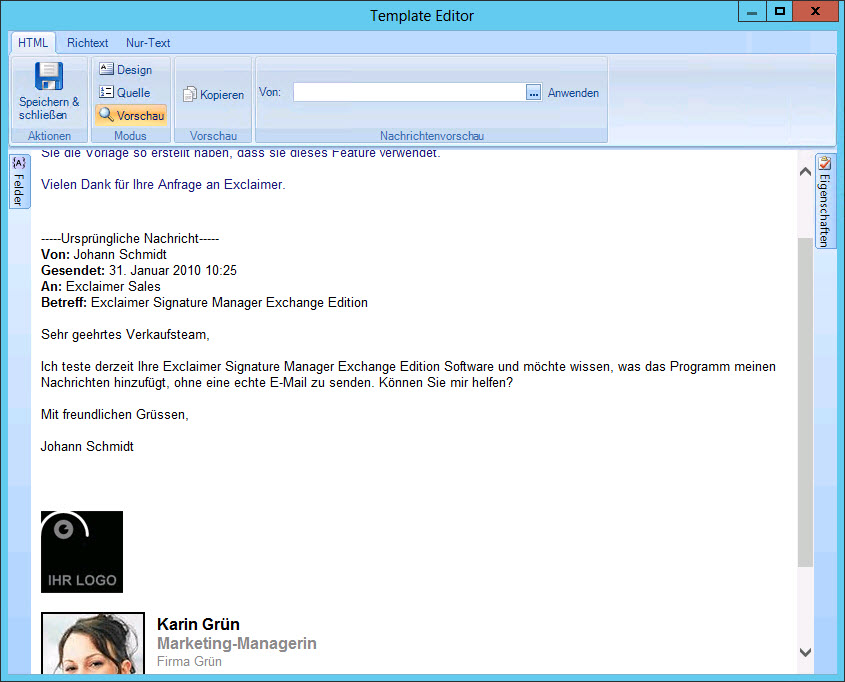This screenshot has height=682, width=845.
Task: Click the Von: Johann Schmidt line
Action: 104,254
